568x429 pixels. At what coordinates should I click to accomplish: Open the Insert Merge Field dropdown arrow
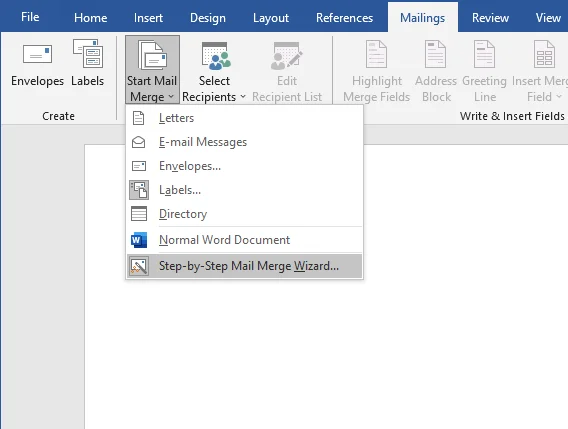coord(559,96)
